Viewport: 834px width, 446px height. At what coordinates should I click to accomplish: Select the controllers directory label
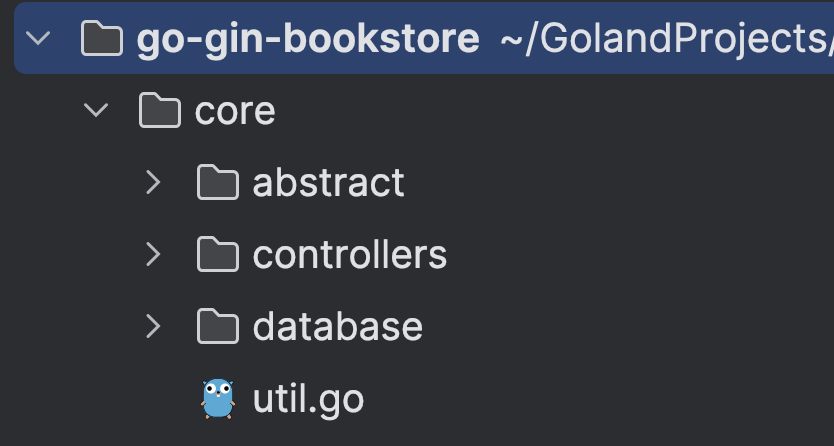(349, 255)
